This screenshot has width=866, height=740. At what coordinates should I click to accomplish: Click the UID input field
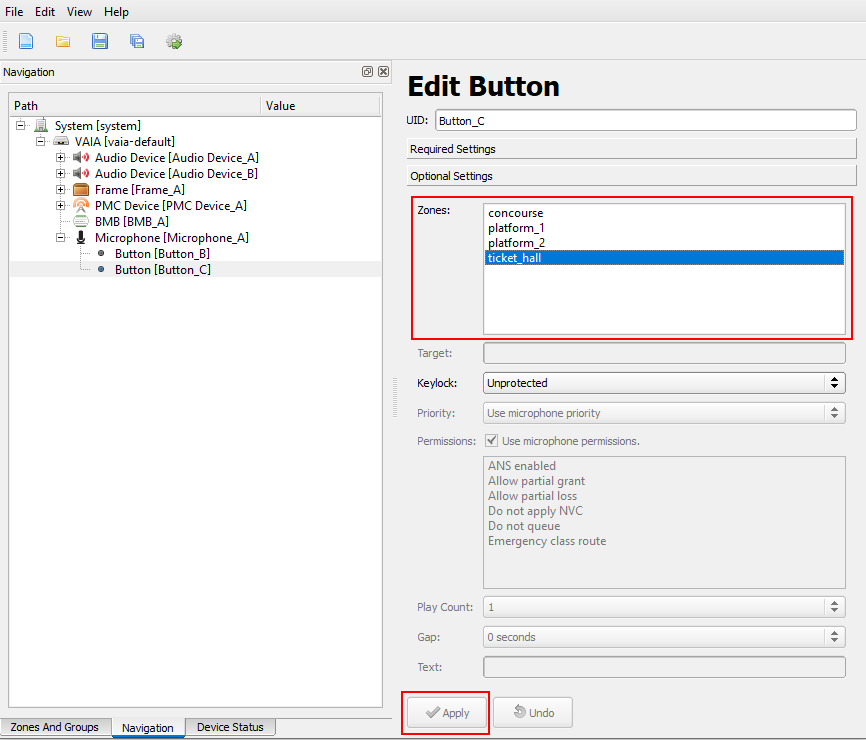pos(645,120)
